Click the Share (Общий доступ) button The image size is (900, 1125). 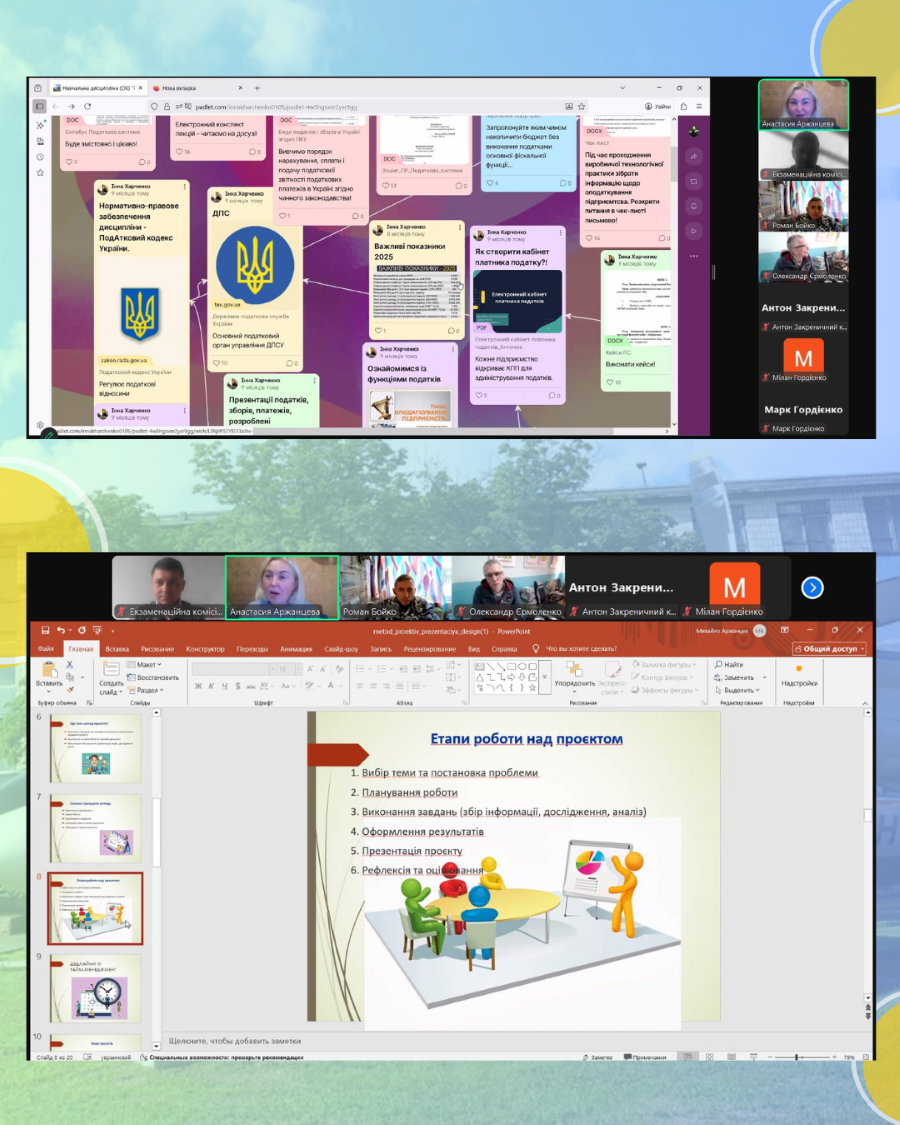830,648
